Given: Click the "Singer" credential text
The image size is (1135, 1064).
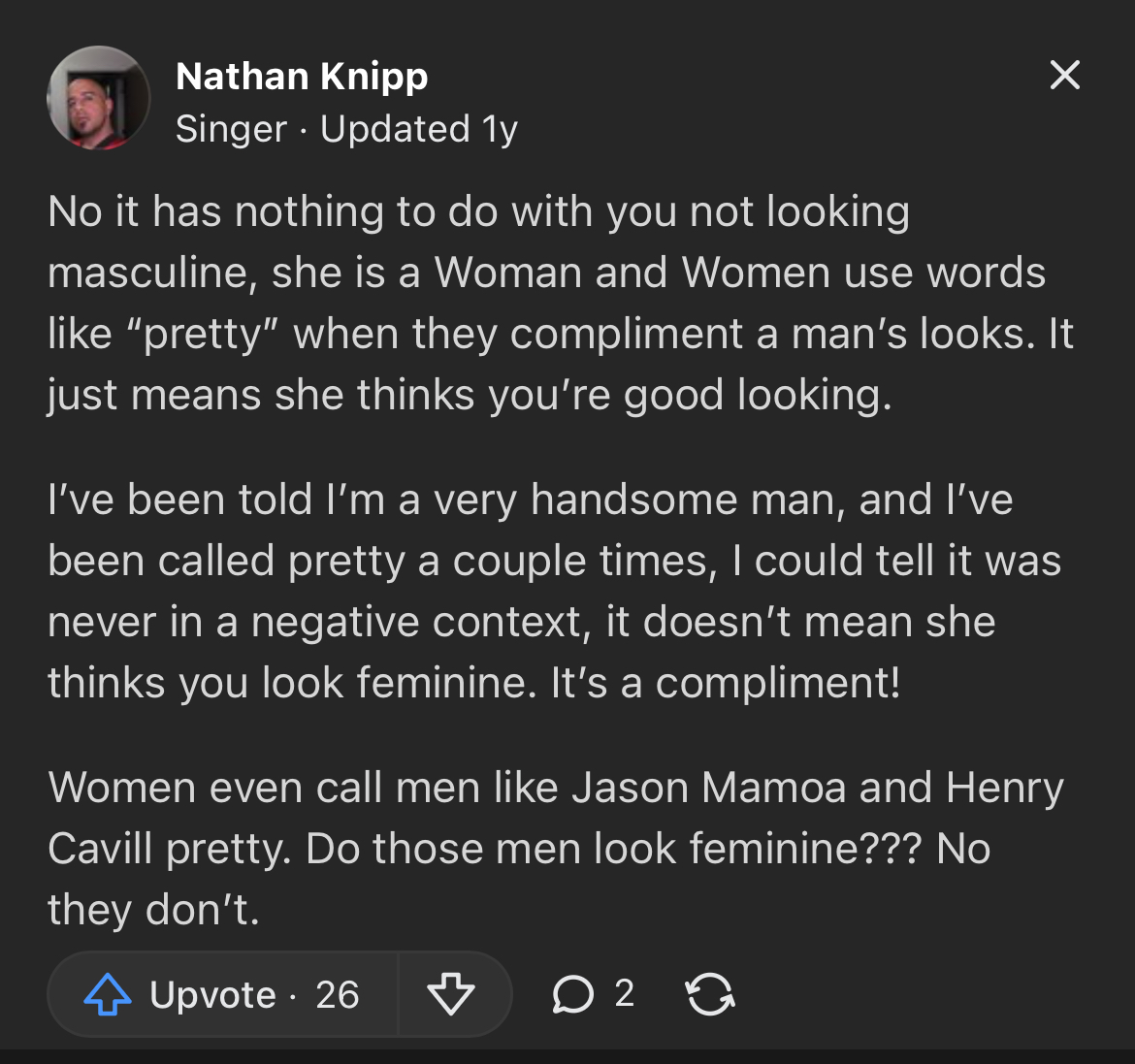Looking at the screenshot, I should [231, 129].
